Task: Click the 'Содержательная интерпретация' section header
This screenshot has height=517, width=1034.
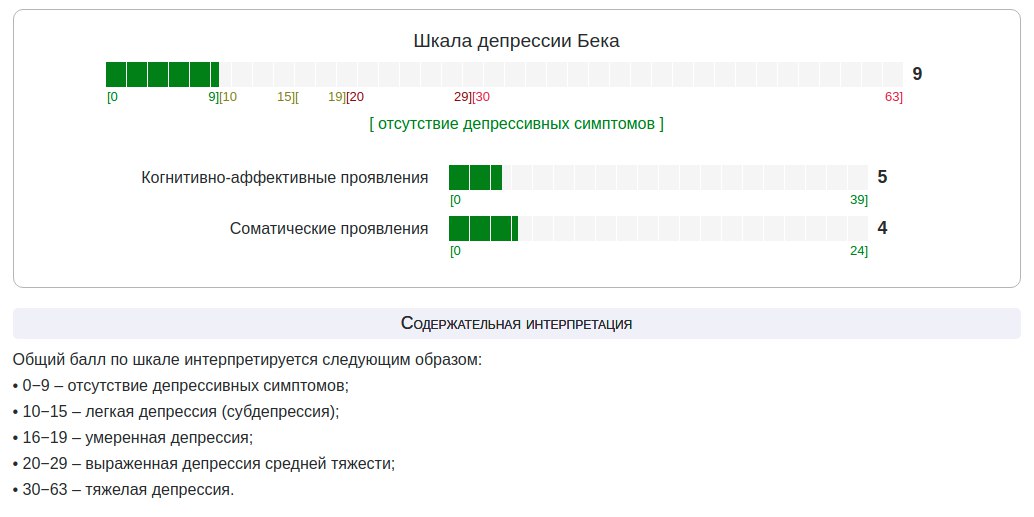Action: coord(516,324)
